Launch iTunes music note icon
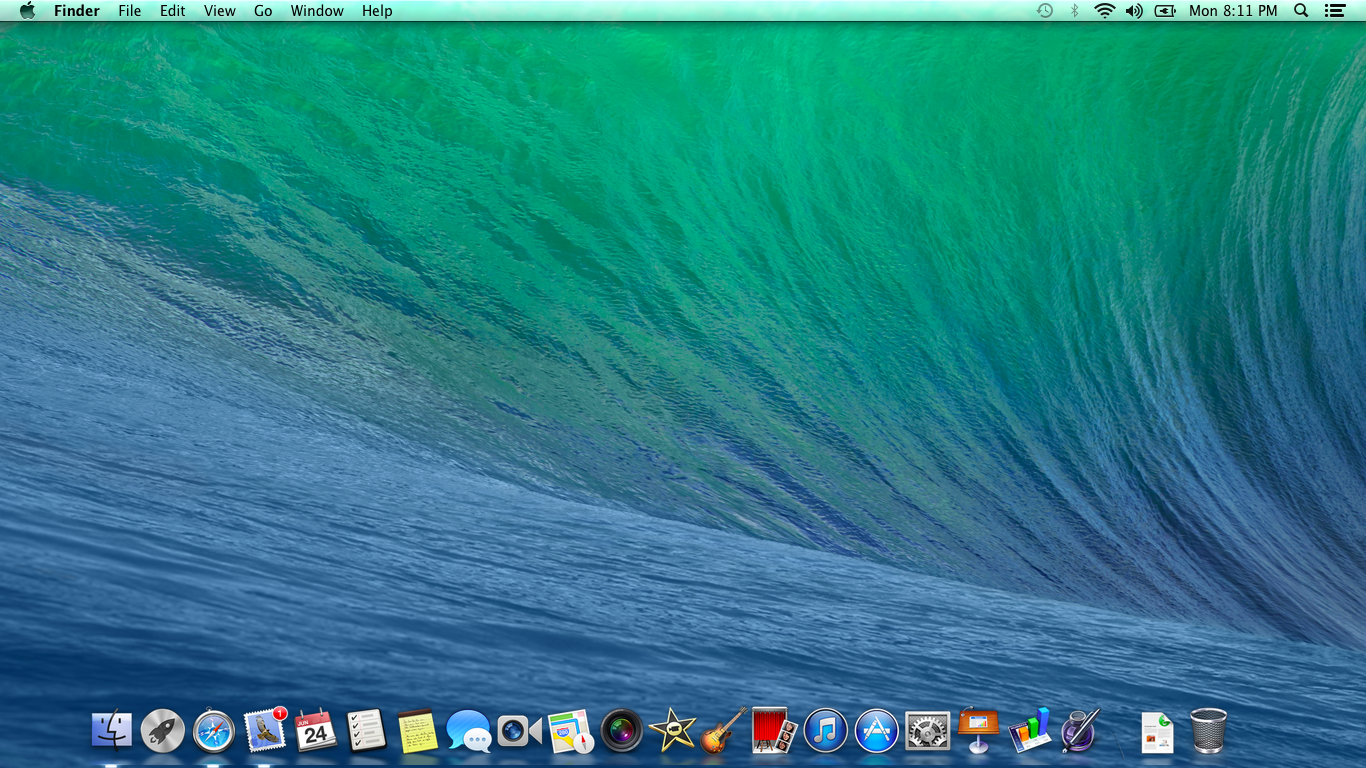The width and height of the screenshot is (1366, 768). click(826, 731)
